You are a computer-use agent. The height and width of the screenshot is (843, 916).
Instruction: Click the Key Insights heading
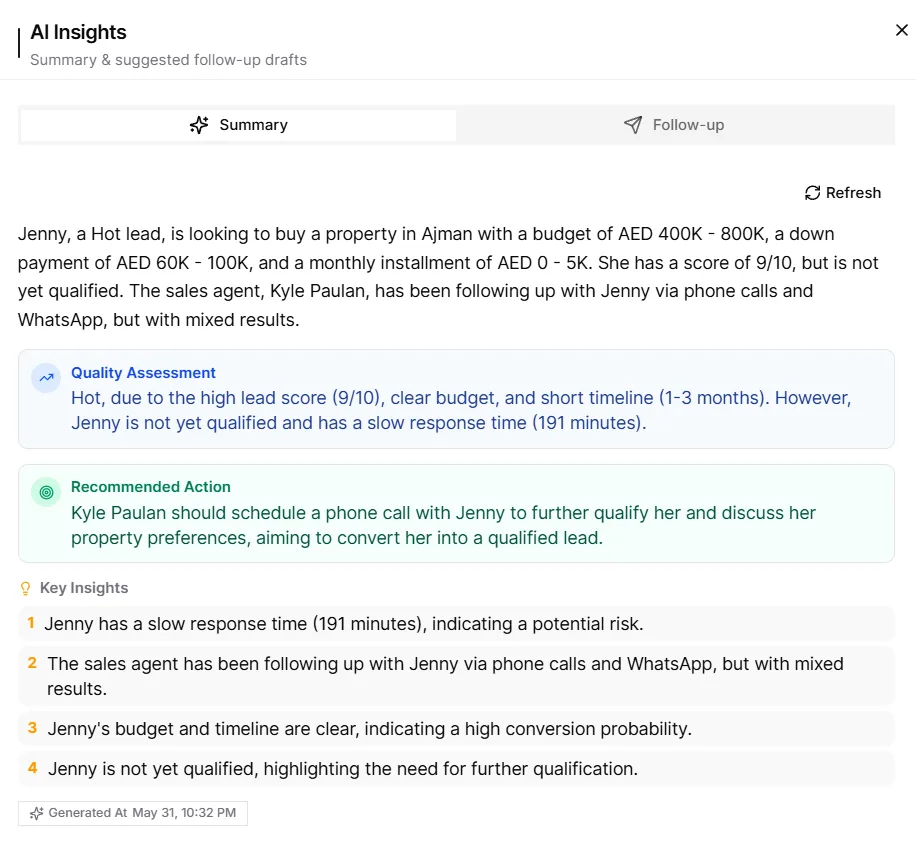84,588
